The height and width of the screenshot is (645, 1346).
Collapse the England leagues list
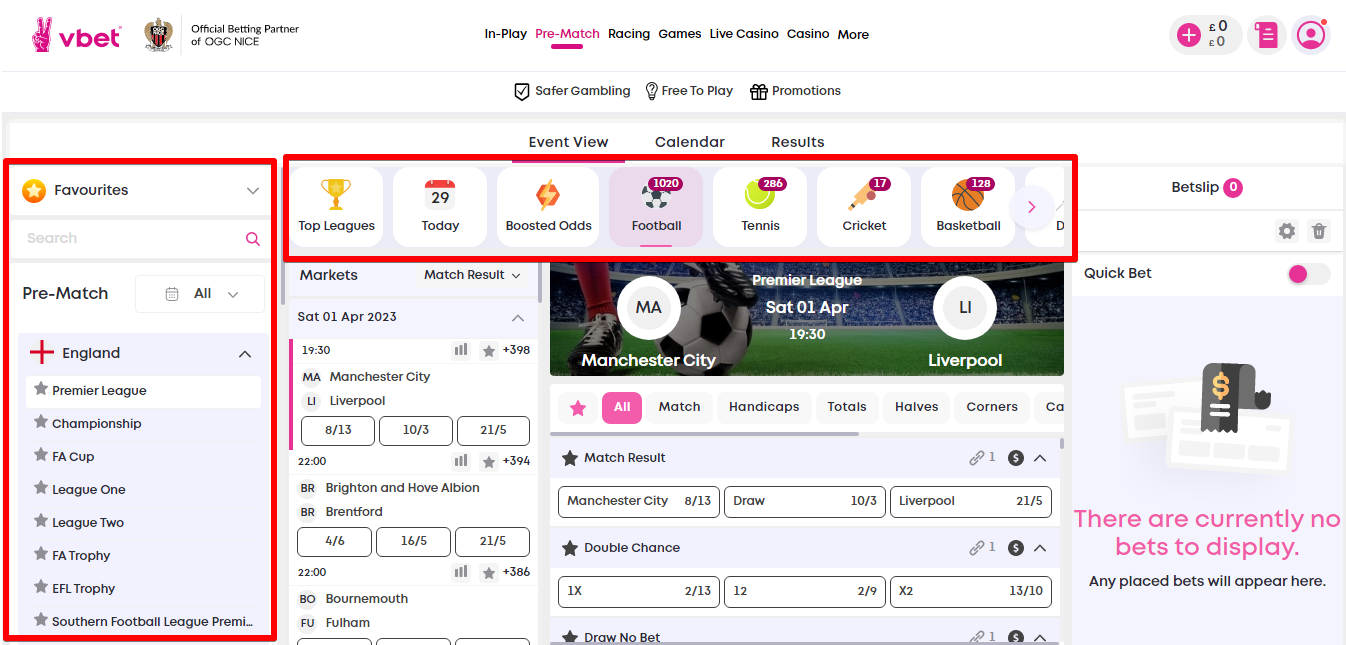[x=245, y=354]
